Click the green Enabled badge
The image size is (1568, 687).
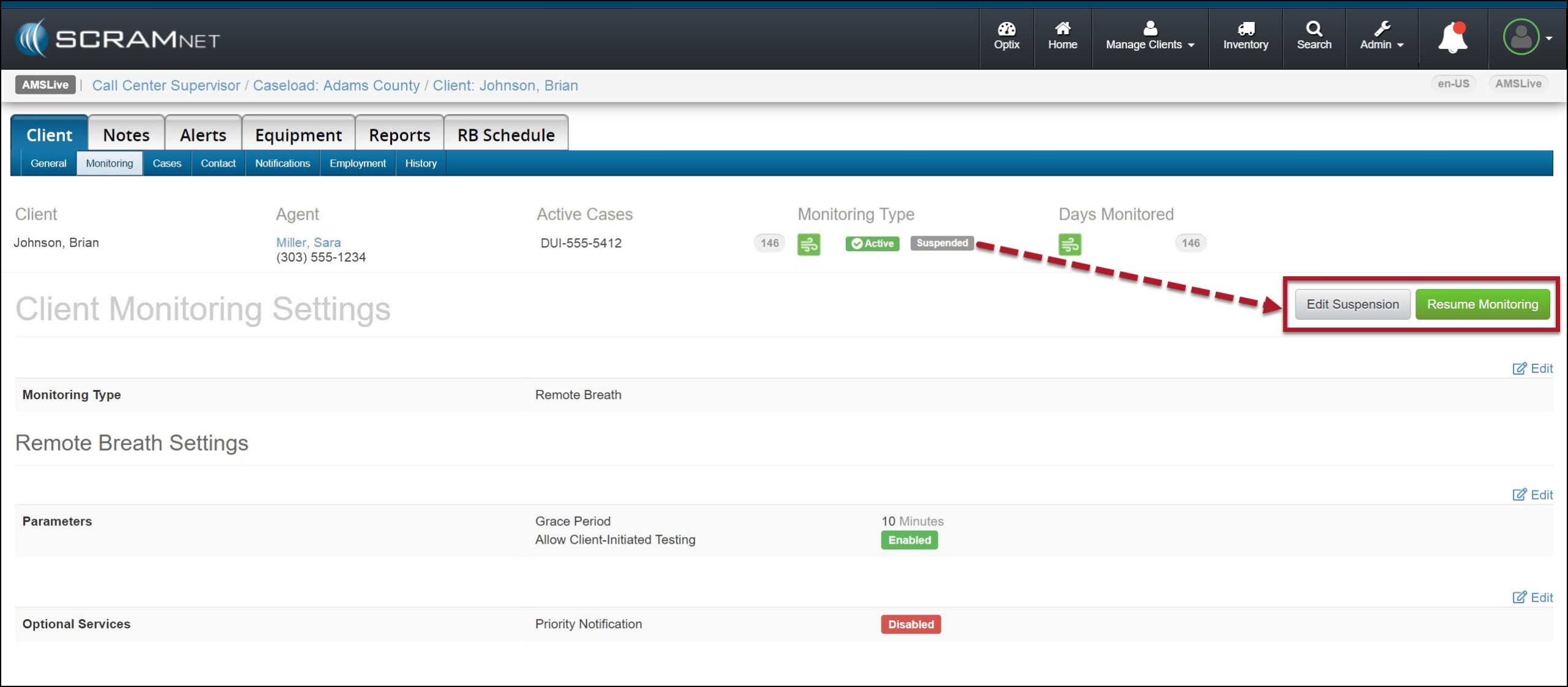(909, 540)
